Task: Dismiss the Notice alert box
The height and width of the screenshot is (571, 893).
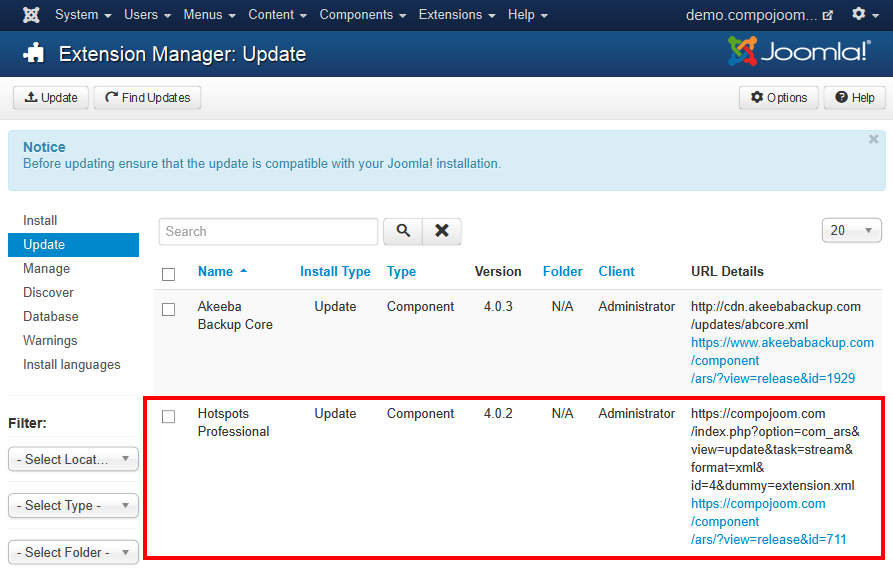Action: coord(873,139)
